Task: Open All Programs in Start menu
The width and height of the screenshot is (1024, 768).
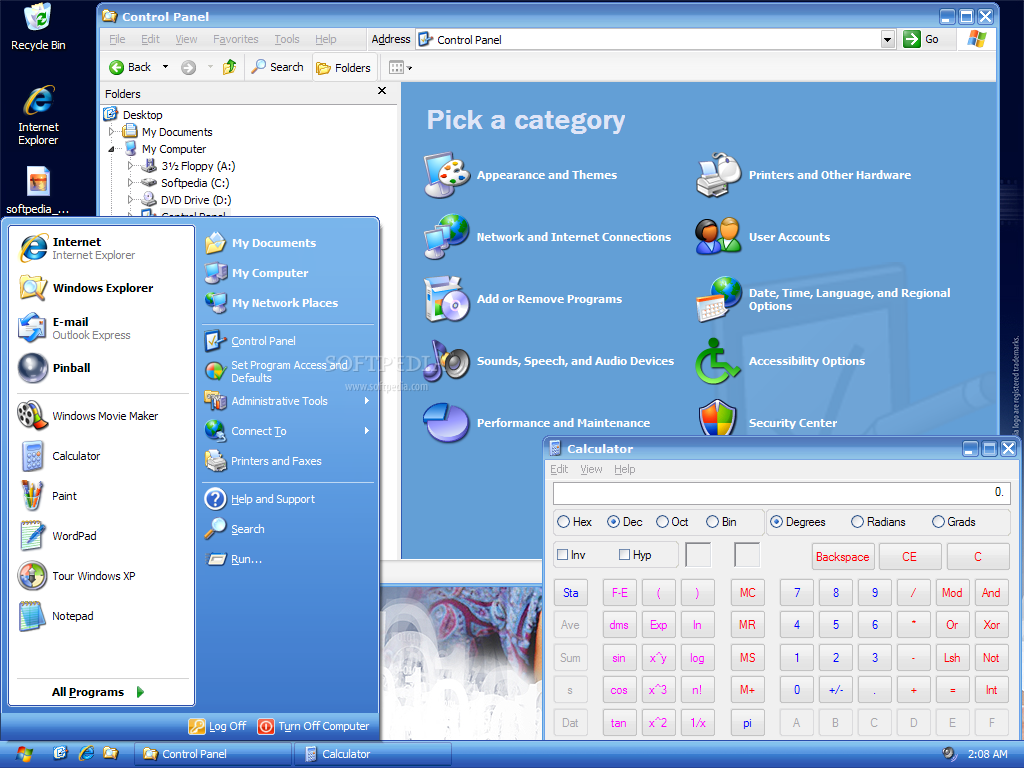Action: [x=99, y=692]
